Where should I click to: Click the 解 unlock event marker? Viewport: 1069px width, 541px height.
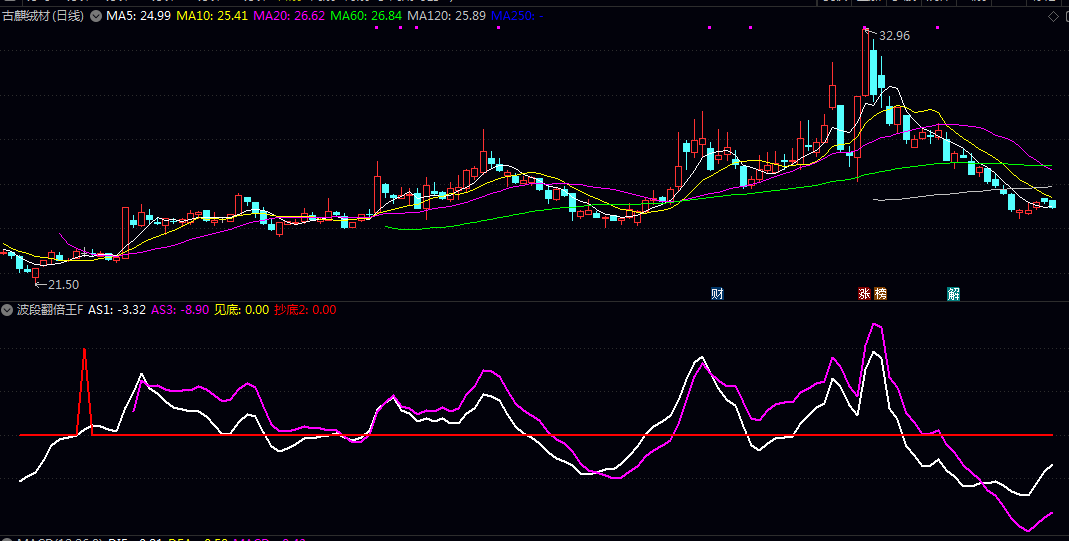(954, 293)
